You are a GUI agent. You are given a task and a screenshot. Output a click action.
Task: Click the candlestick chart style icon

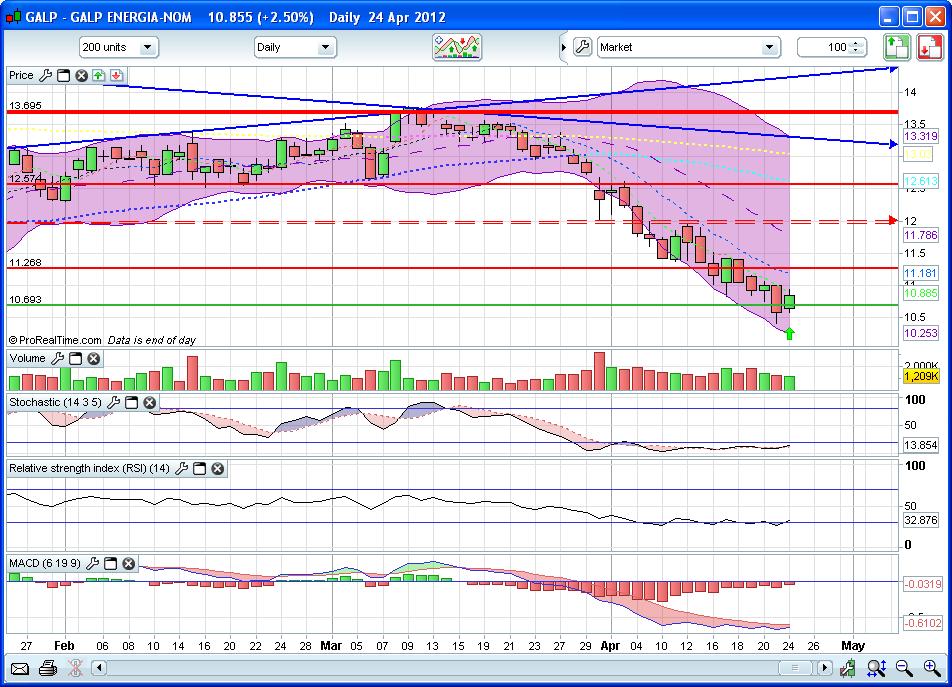pos(848,669)
